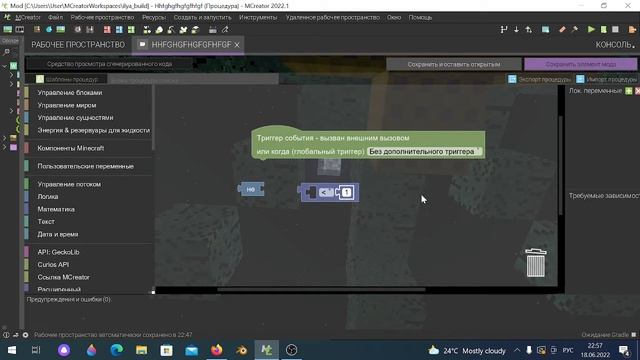Remove local variable with red X icon
The height and width of the screenshot is (360, 640).
click(x=637, y=91)
